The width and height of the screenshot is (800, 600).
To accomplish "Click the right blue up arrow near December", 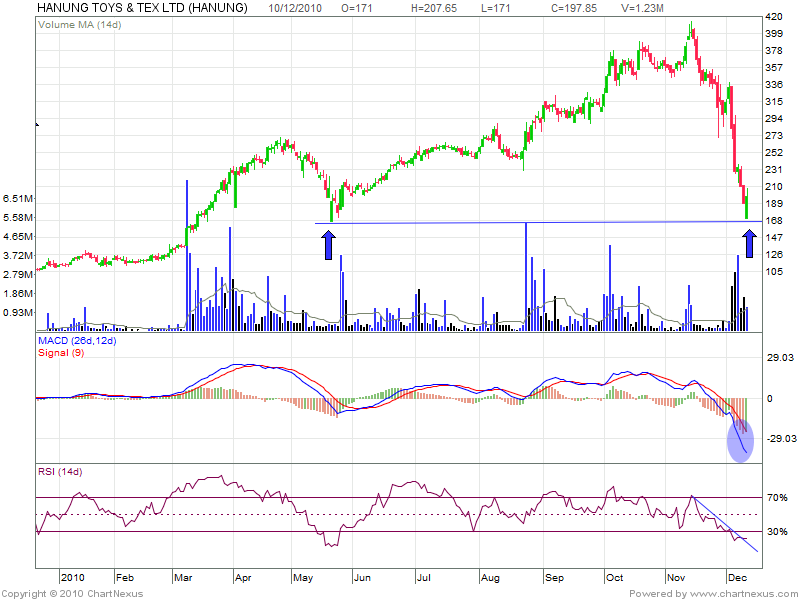I will click(750, 245).
